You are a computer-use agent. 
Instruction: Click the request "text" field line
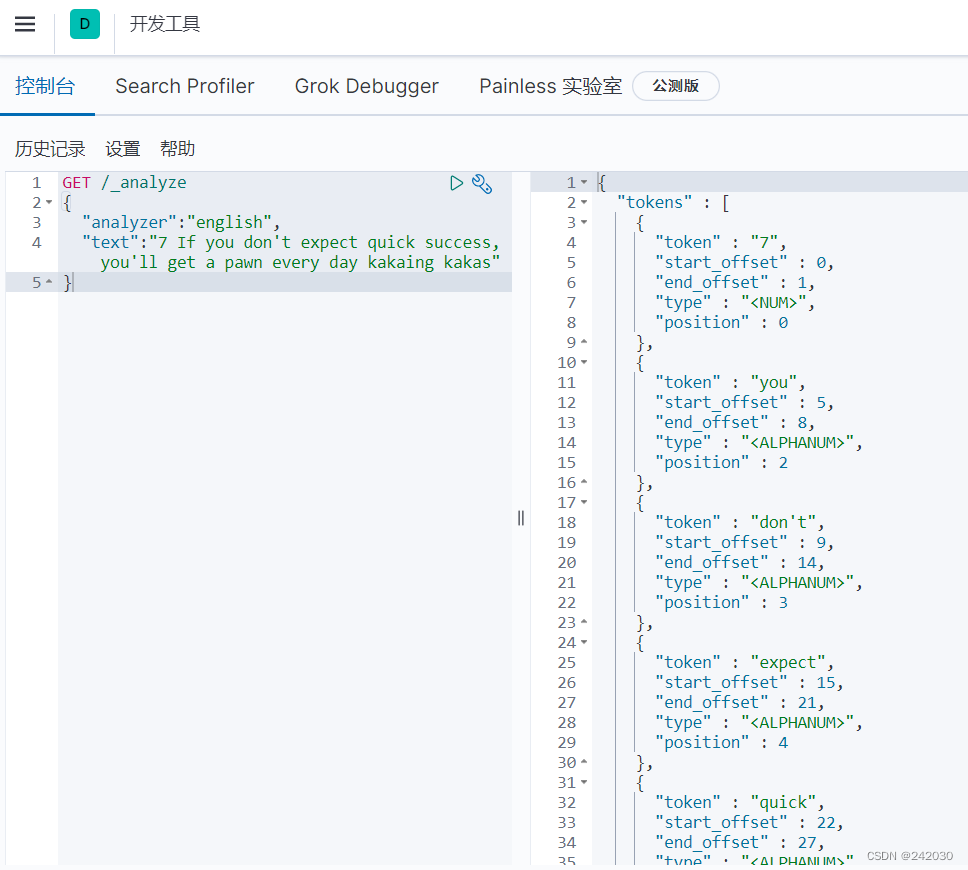[291, 252]
